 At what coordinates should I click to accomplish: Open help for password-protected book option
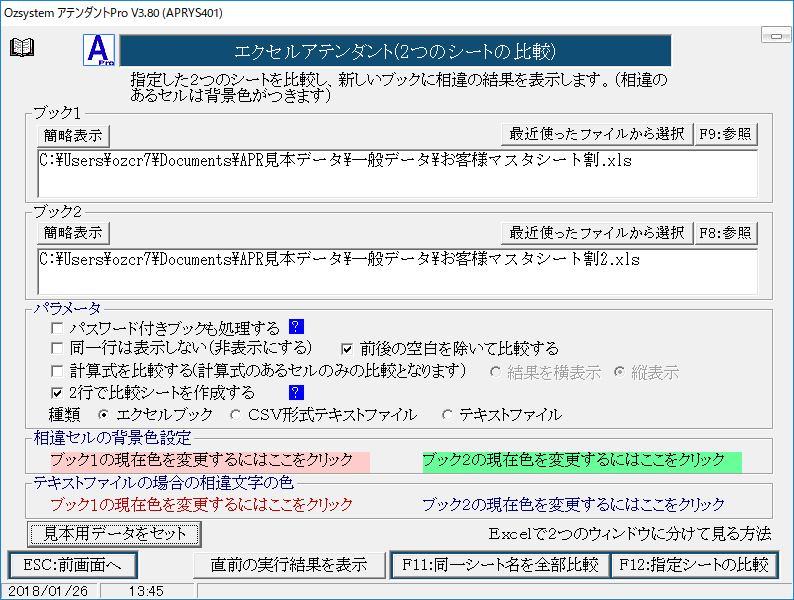(296, 327)
